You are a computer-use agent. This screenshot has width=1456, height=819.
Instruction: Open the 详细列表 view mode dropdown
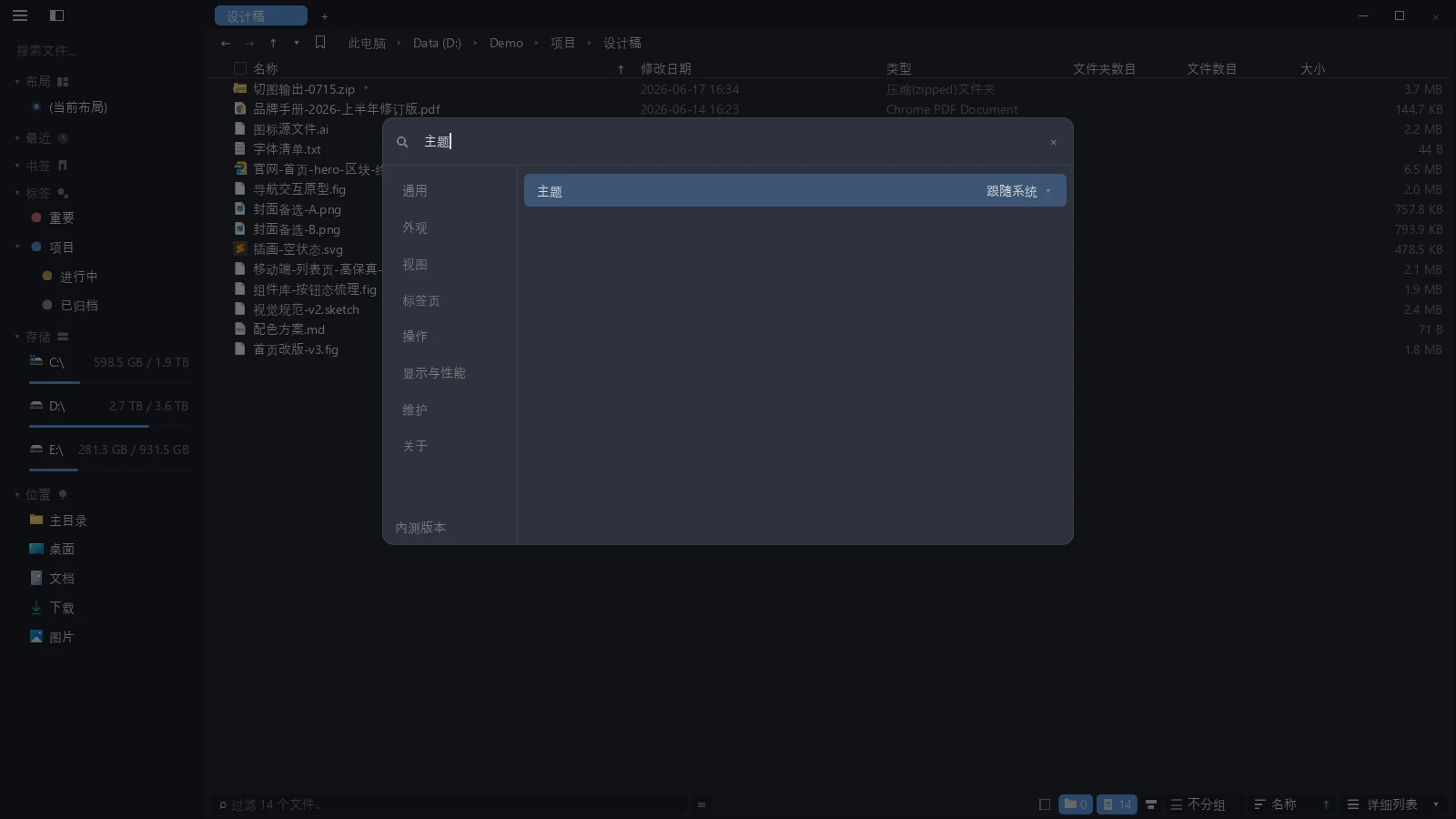[1393, 804]
